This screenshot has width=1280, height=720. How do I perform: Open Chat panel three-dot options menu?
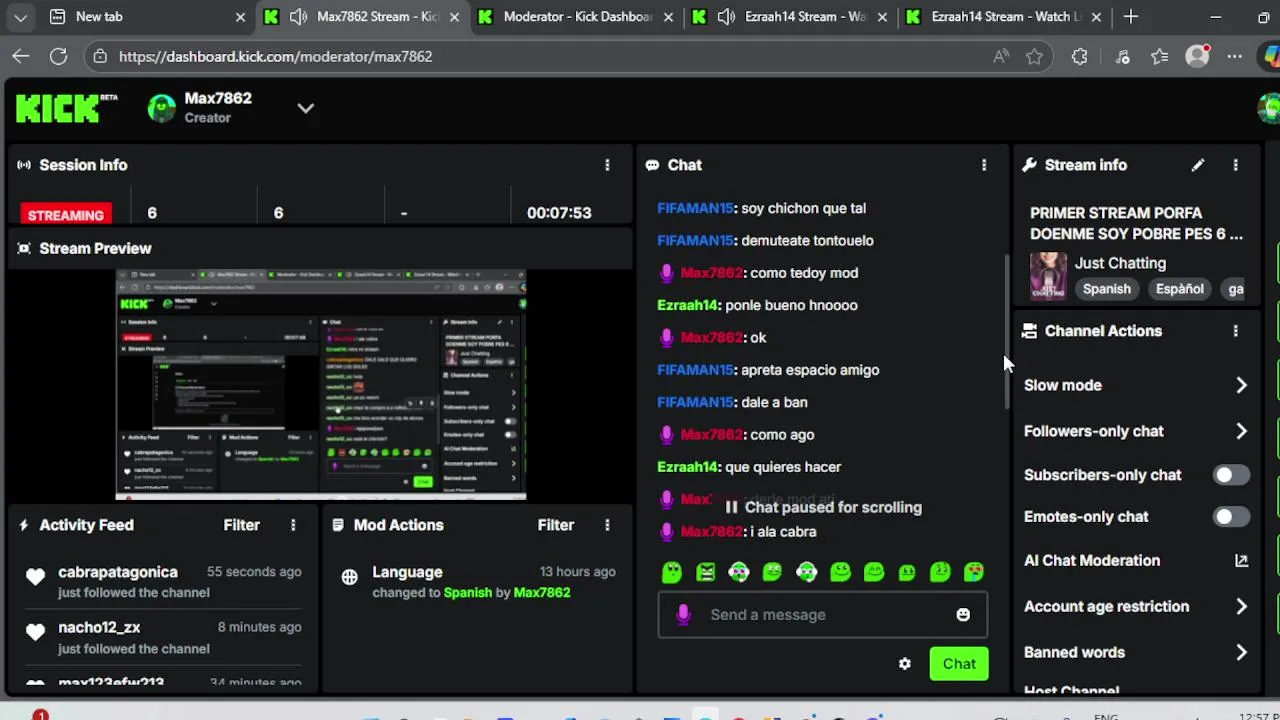coord(984,165)
